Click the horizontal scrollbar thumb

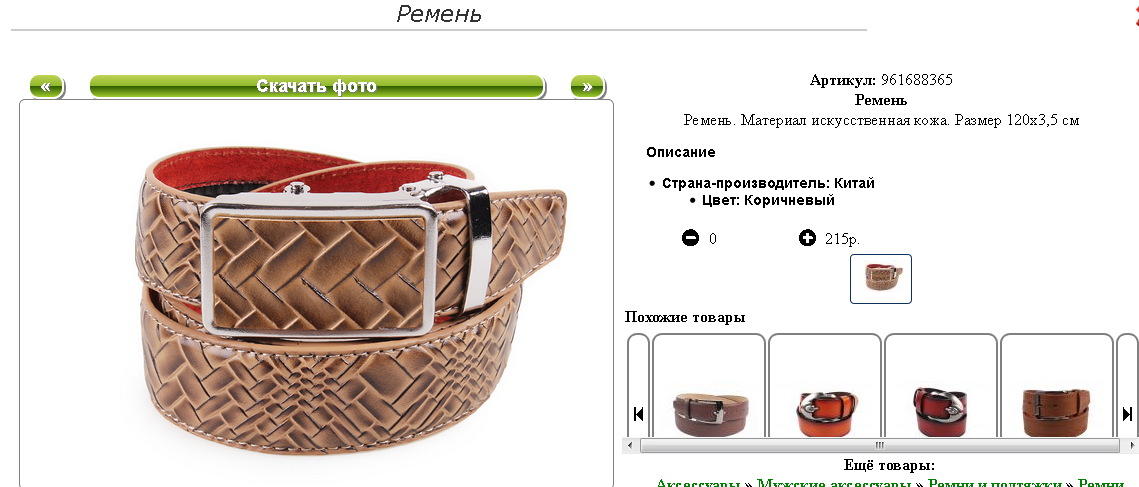click(x=880, y=445)
